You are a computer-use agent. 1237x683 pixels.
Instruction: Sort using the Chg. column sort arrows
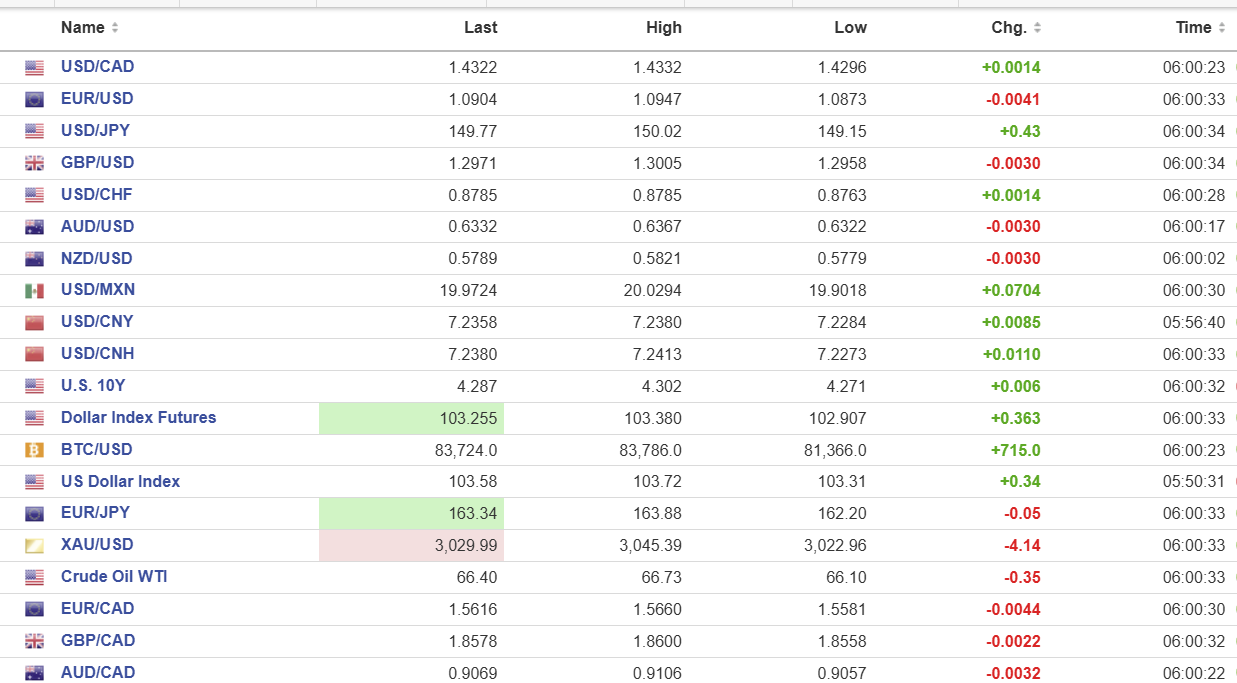[1037, 28]
